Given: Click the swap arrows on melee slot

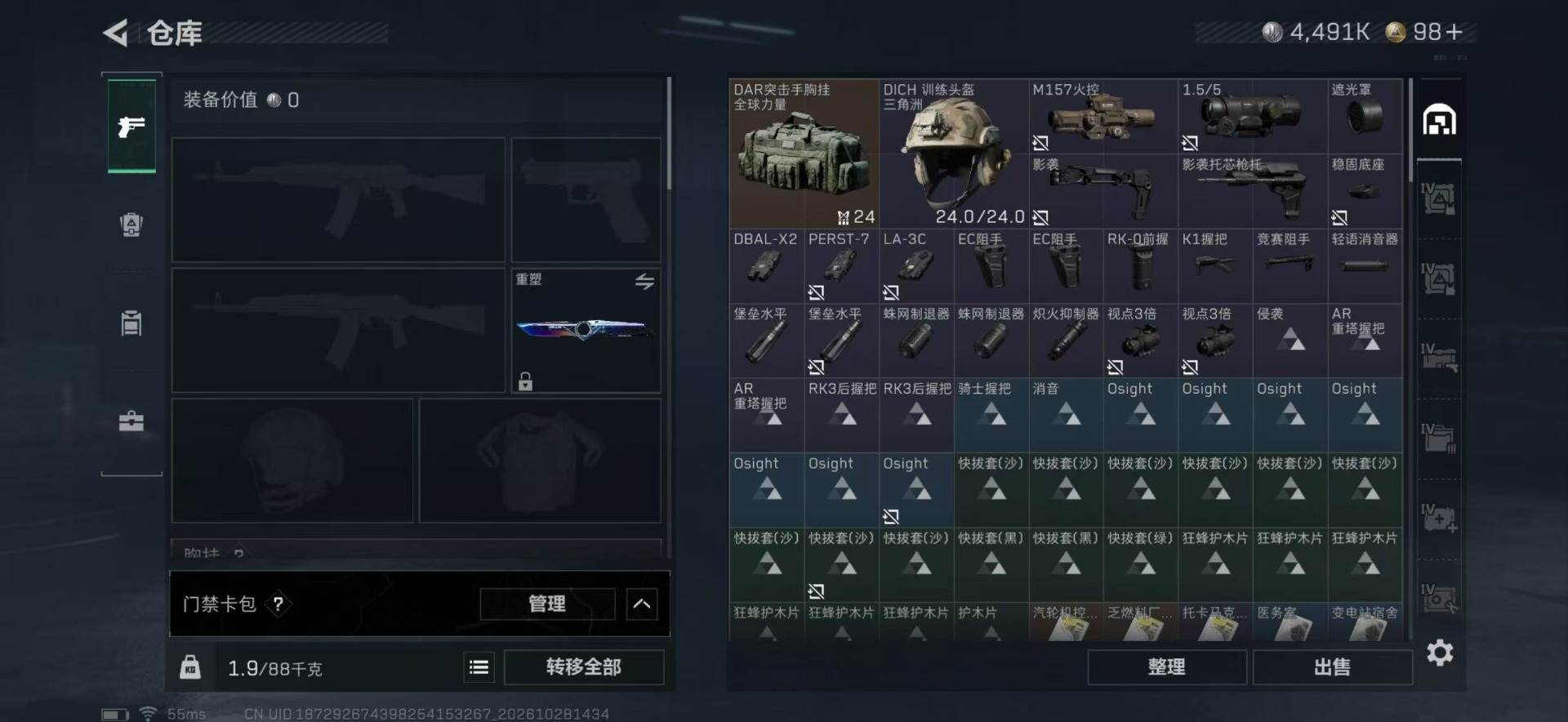Looking at the screenshot, I should [644, 282].
